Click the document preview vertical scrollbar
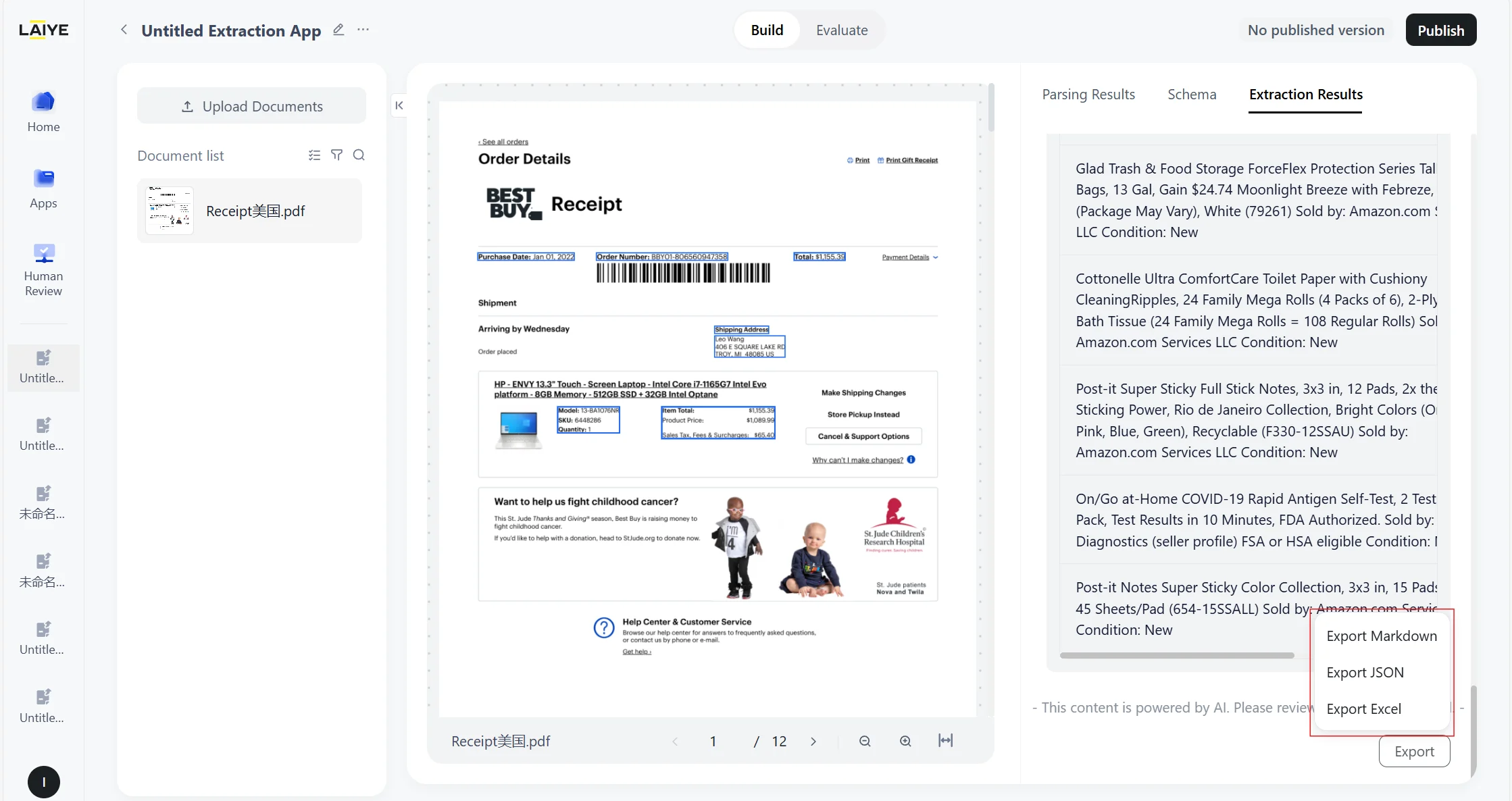1512x801 pixels. pyautogui.click(x=991, y=108)
